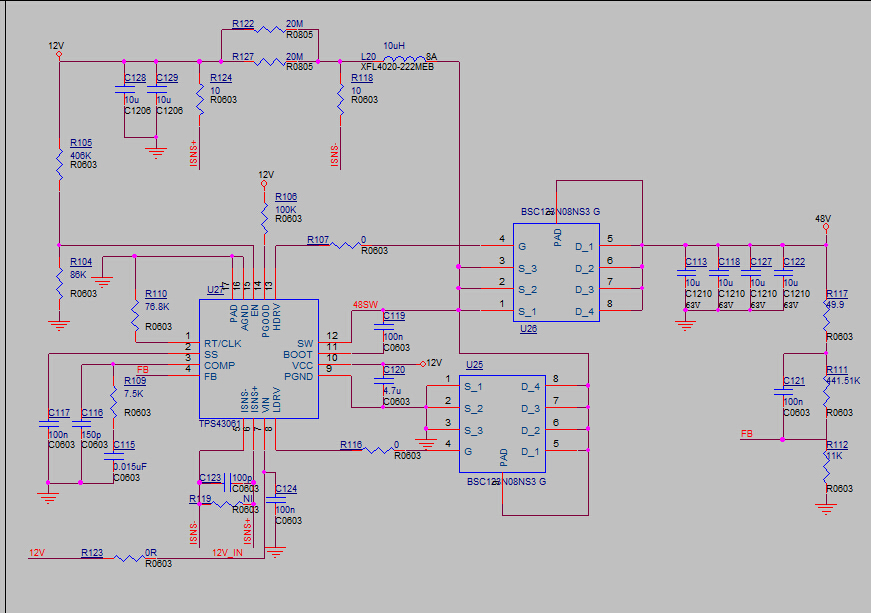
Task: Click the 48SW net label
Action: [x=365, y=305]
